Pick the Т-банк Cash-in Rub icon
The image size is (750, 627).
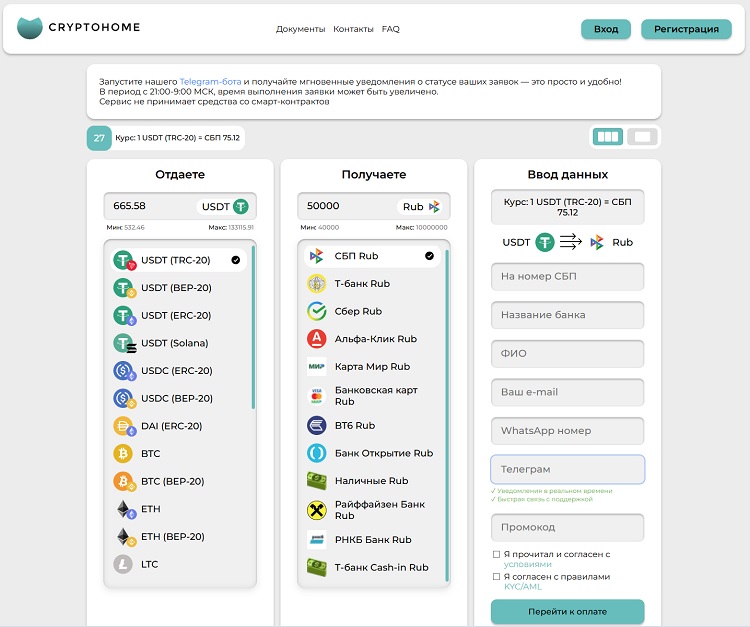(x=316, y=567)
